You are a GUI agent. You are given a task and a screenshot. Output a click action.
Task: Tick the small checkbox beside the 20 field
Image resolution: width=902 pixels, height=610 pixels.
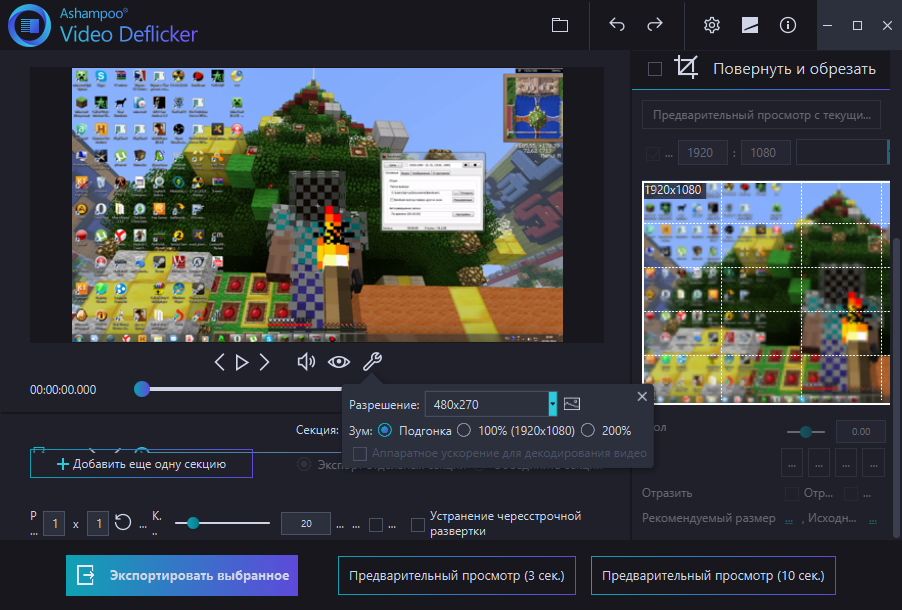pos(376,524)
